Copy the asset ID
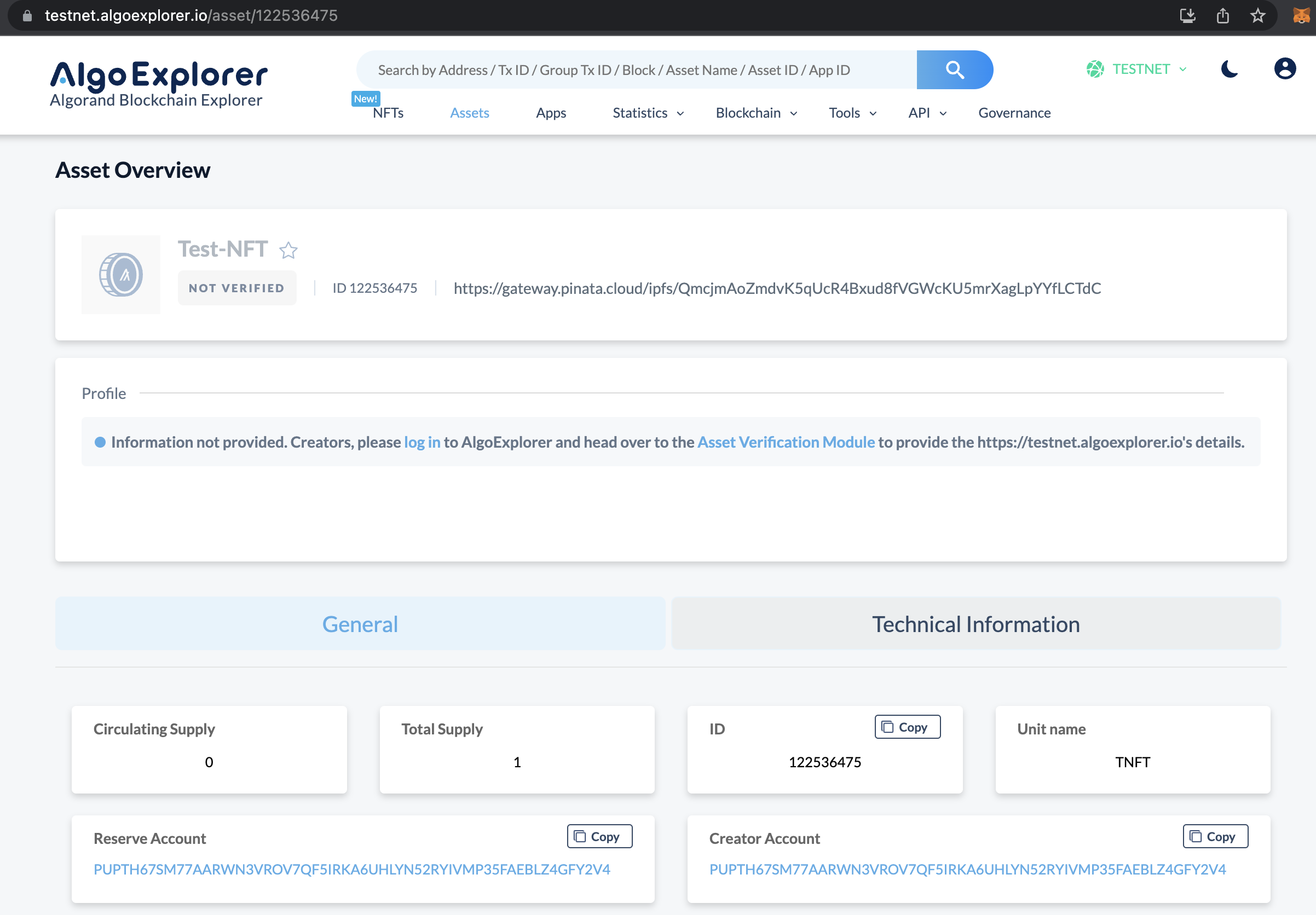The width and height of the screenshot is (1316, 915). pos(907,727)
